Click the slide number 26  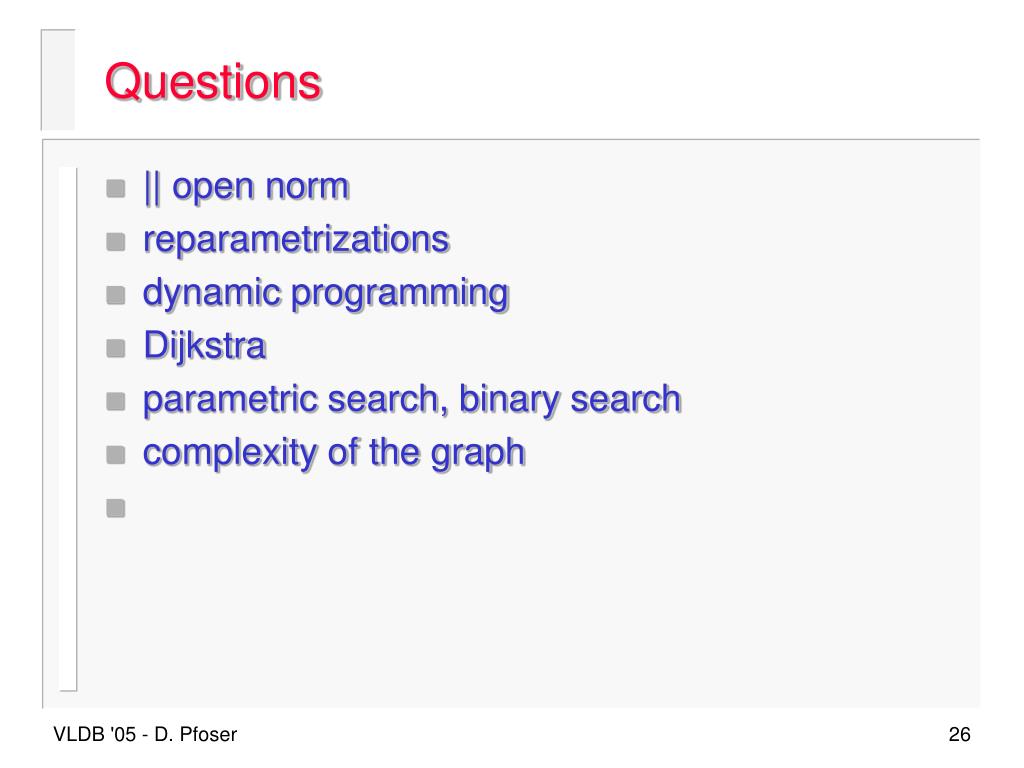[x=959, y=734]
